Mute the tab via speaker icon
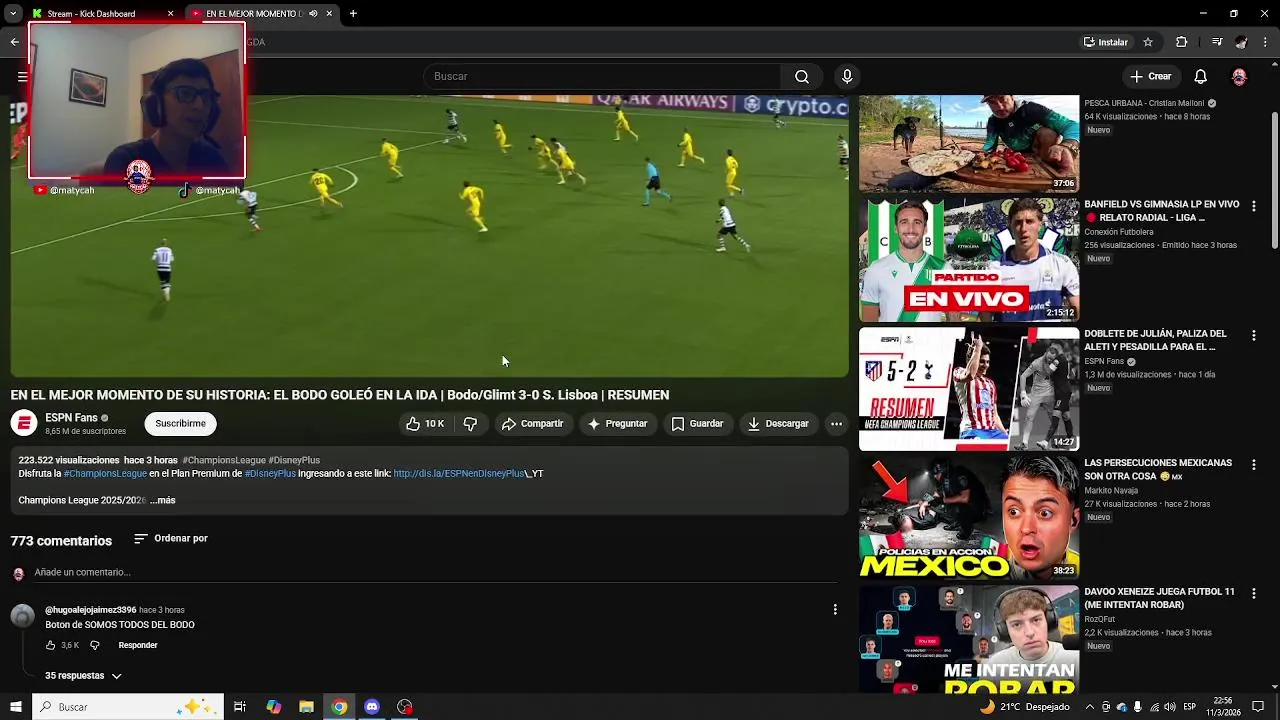This screenshot has height=720, width=1280. pos(313,14)
